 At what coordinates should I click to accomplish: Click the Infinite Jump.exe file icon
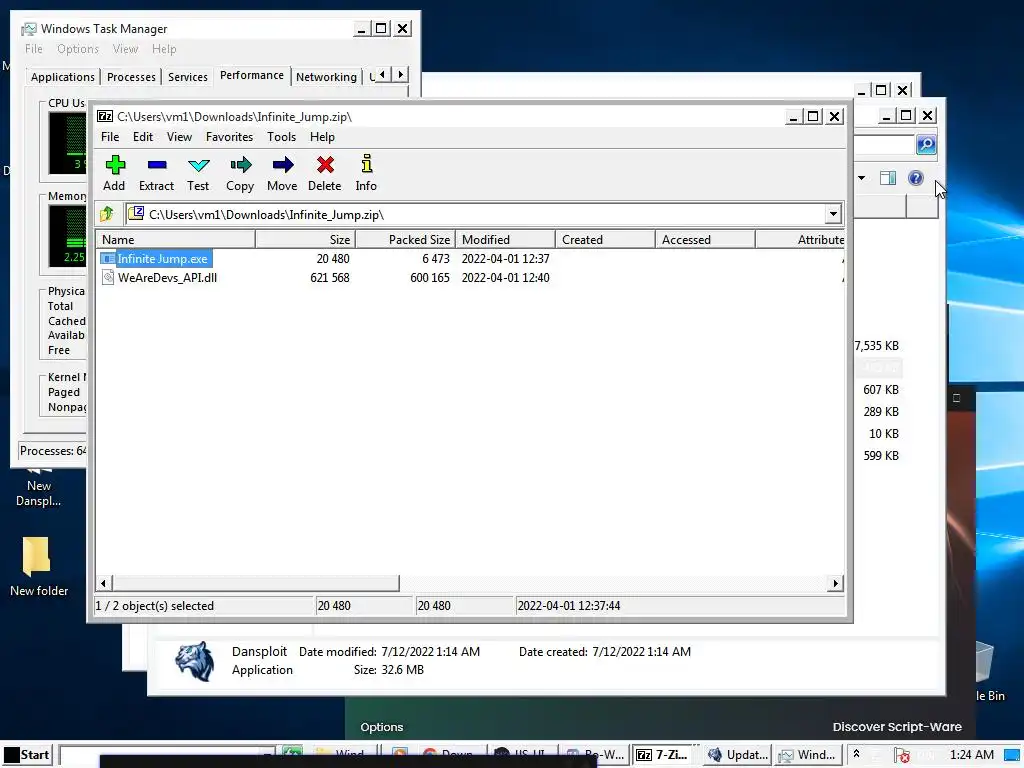108,259
